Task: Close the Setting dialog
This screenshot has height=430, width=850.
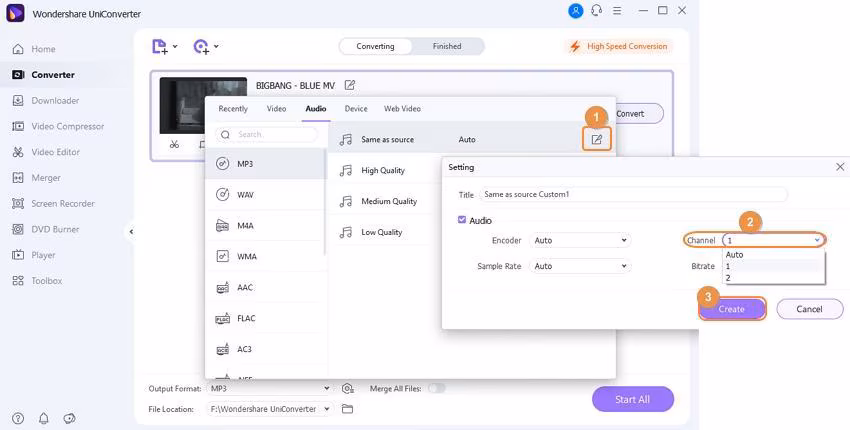Action: [x=840, y=167]
